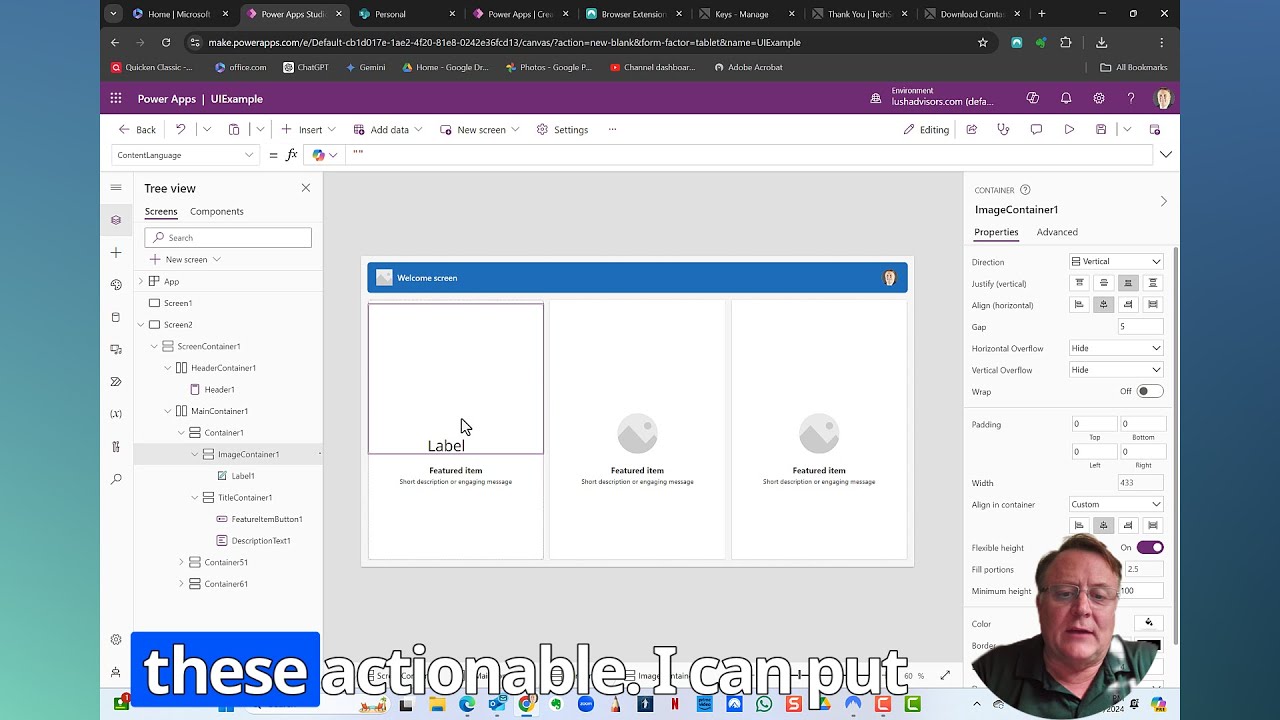Screen dimensions: 1280x720
Task: Open the Settings gear in purple header
Action: [1099, 98]
